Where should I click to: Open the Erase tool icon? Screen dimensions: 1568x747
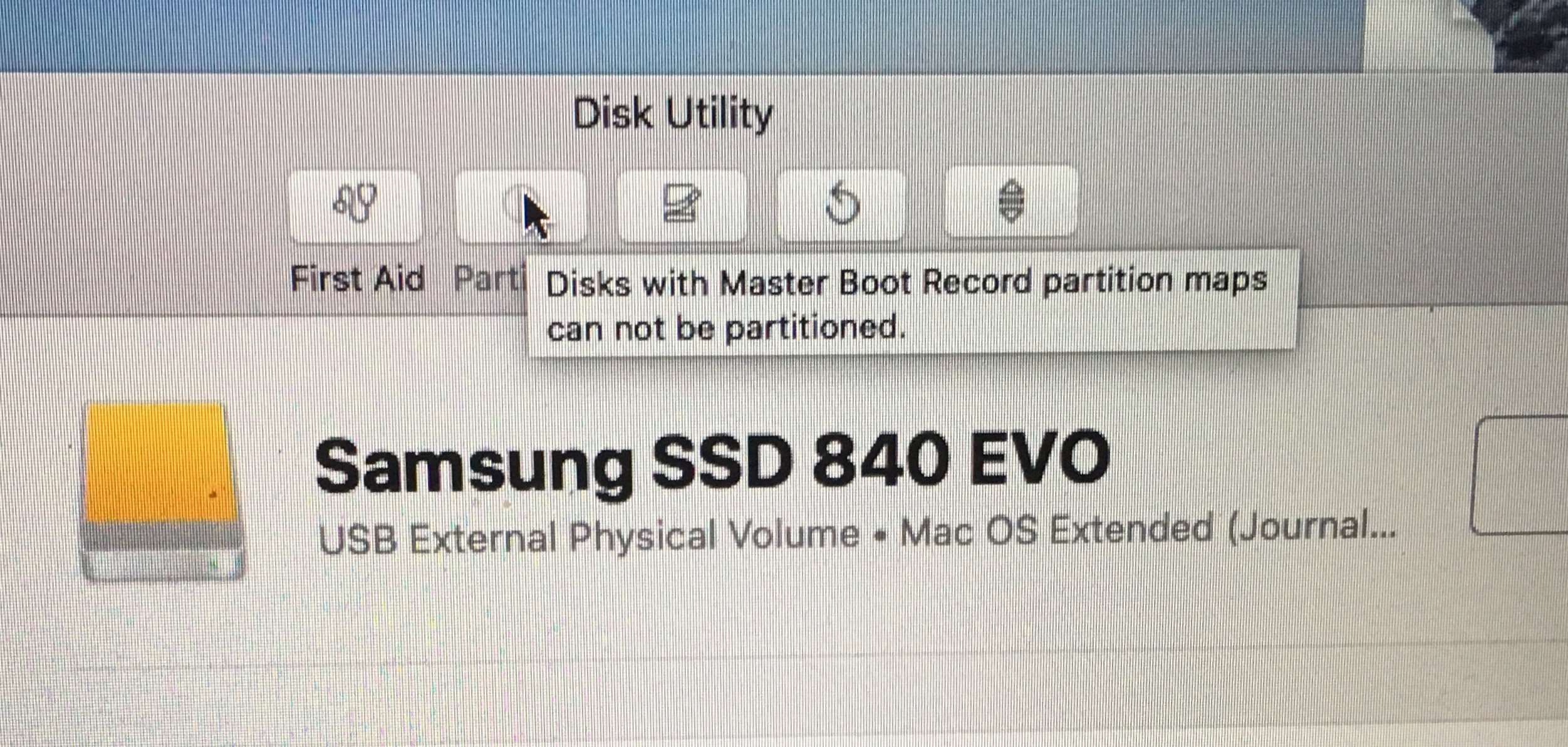pyautogui.click(x=682, y=204)
